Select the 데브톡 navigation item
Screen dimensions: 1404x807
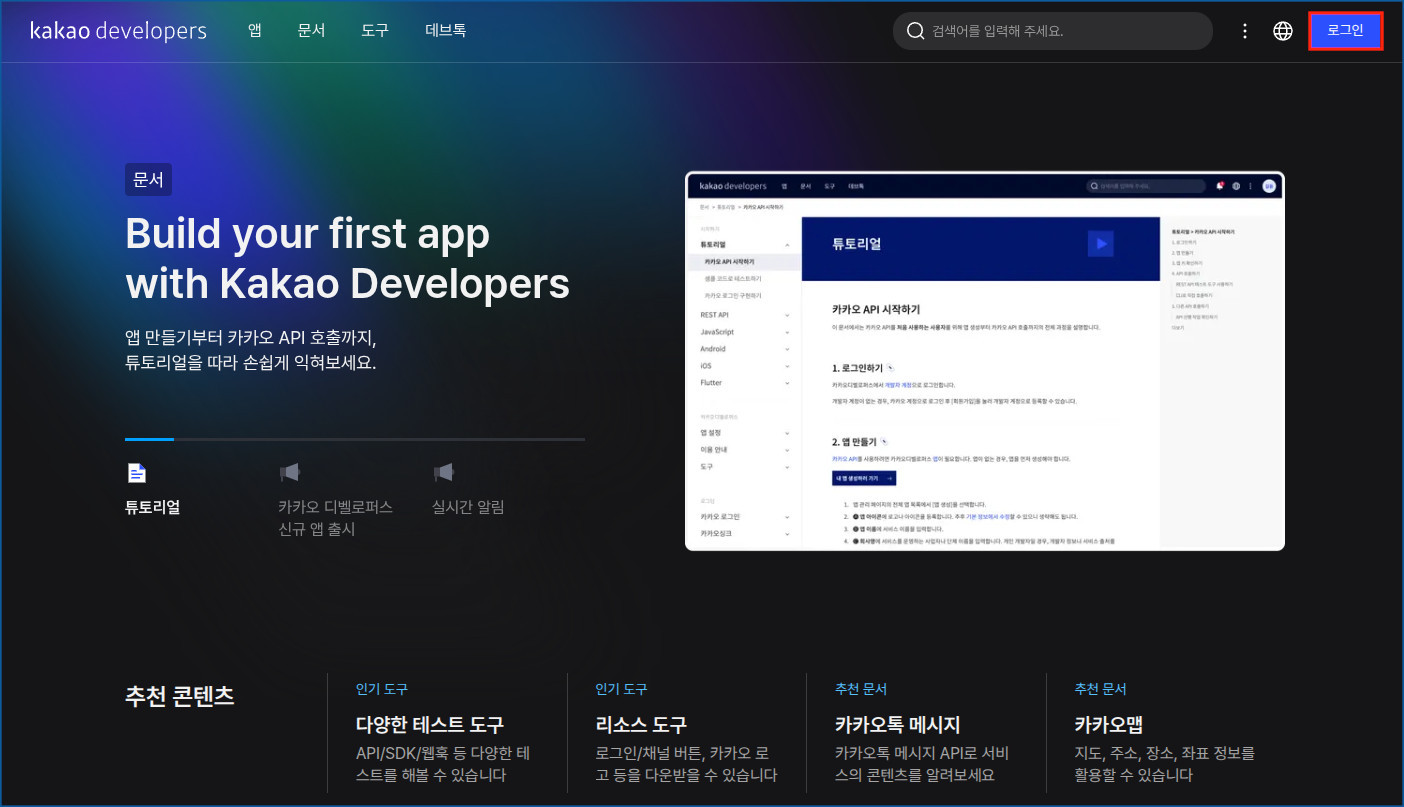coord(445,31)
